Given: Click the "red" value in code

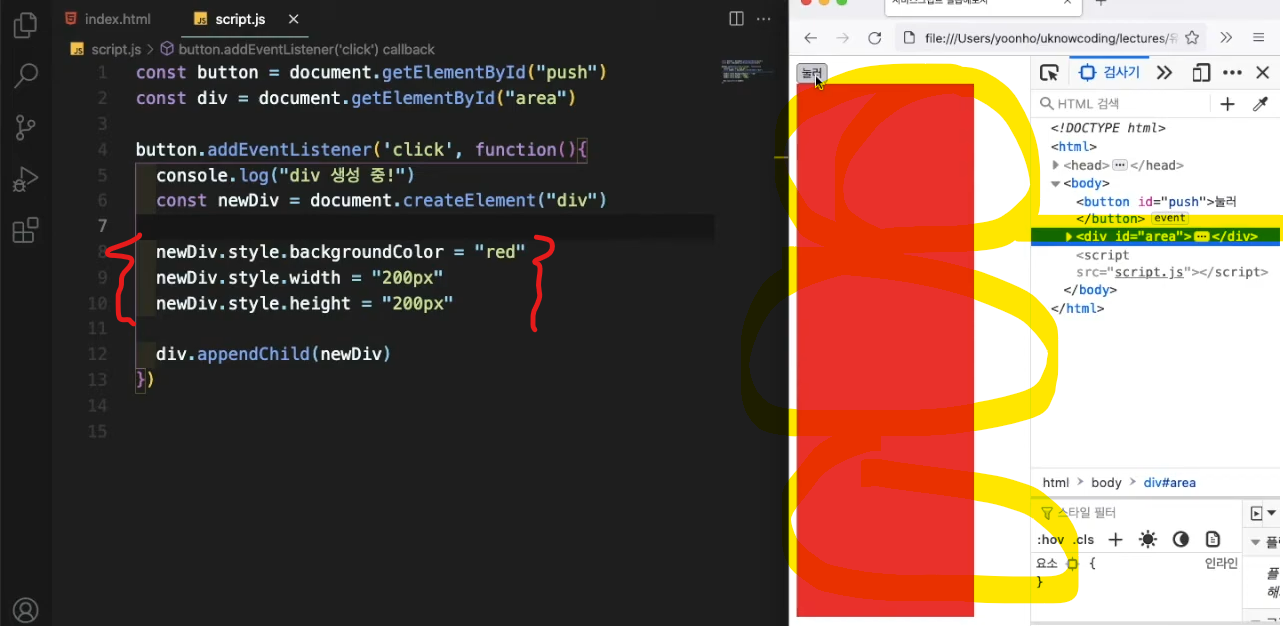Looking at the screenshot, I should 500,252.
